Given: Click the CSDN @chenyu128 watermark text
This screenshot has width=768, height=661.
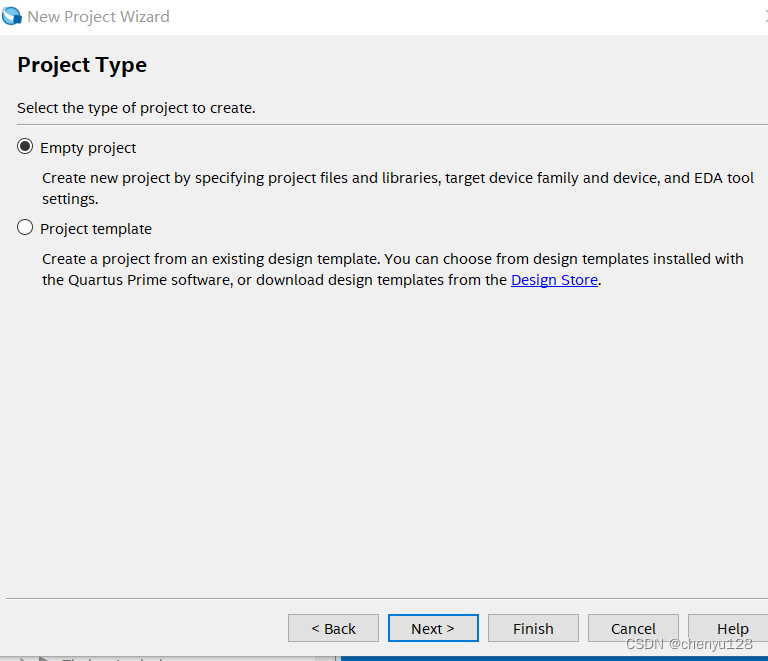Looking at the screenshot, I should [x=688, y=644].
